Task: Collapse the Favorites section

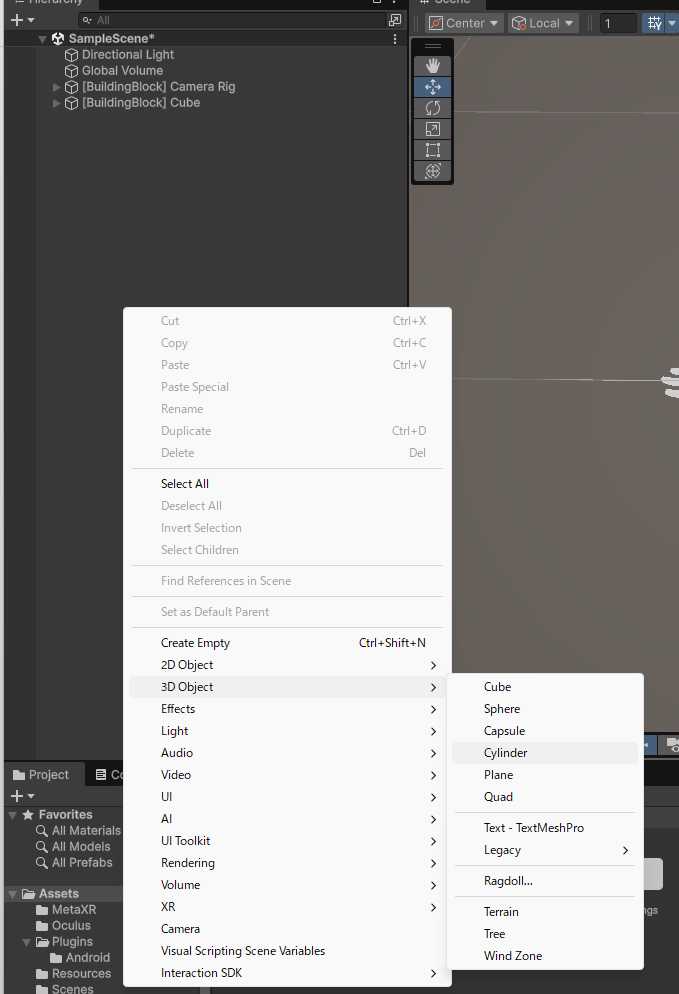Action: 12,815
